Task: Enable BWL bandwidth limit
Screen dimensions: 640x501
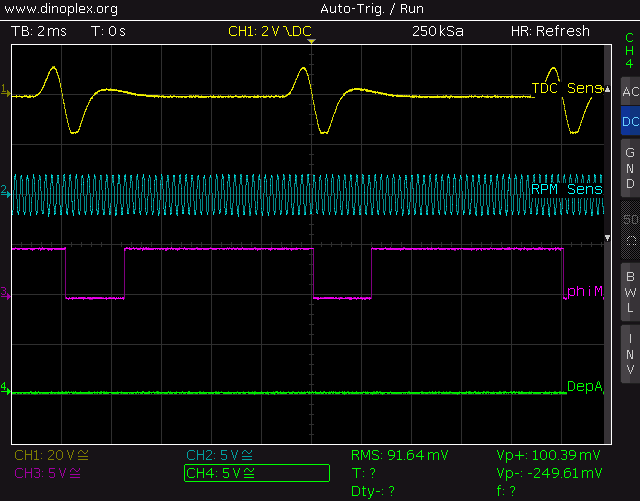Action: click(629, 292)
